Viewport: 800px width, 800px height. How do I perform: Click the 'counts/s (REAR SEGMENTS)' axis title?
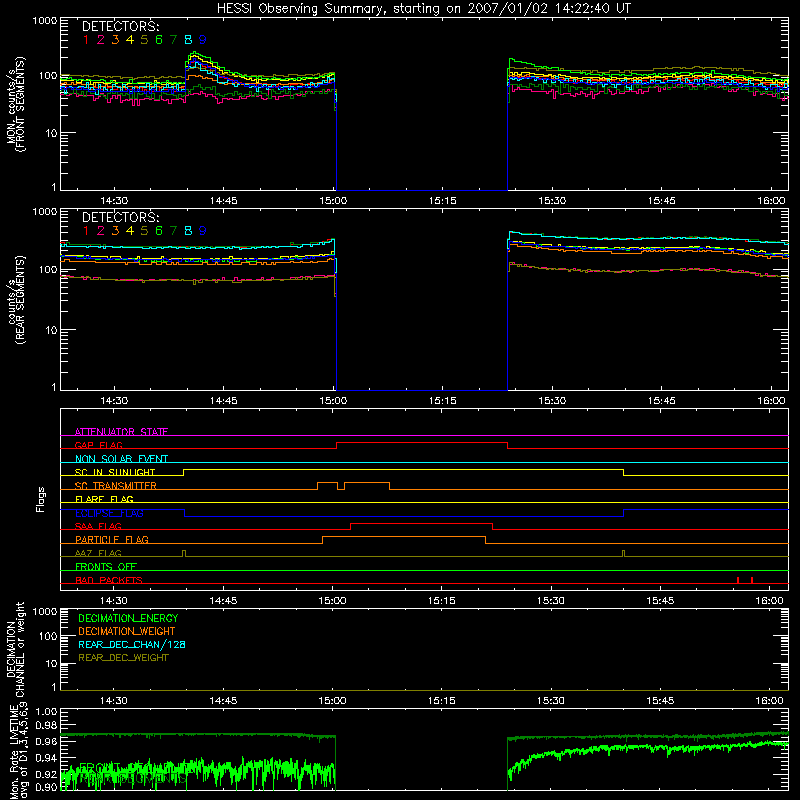click(x=16, y=300)
